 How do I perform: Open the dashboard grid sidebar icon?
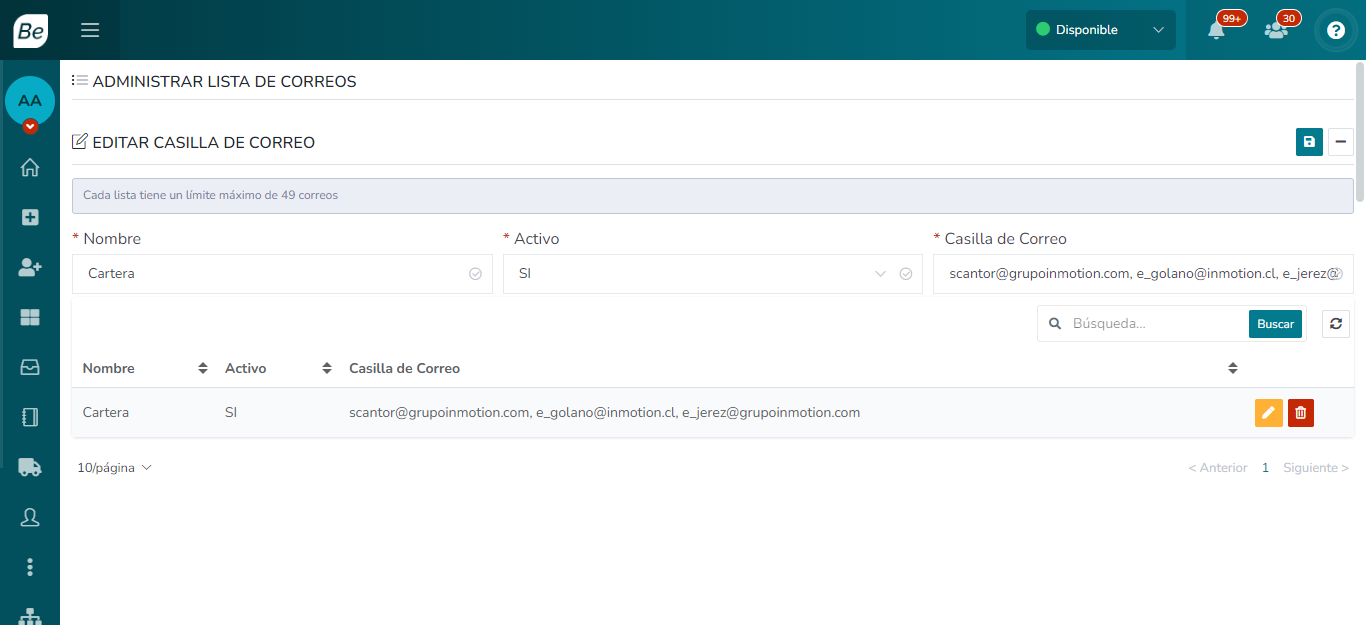(x=30, y=317)
